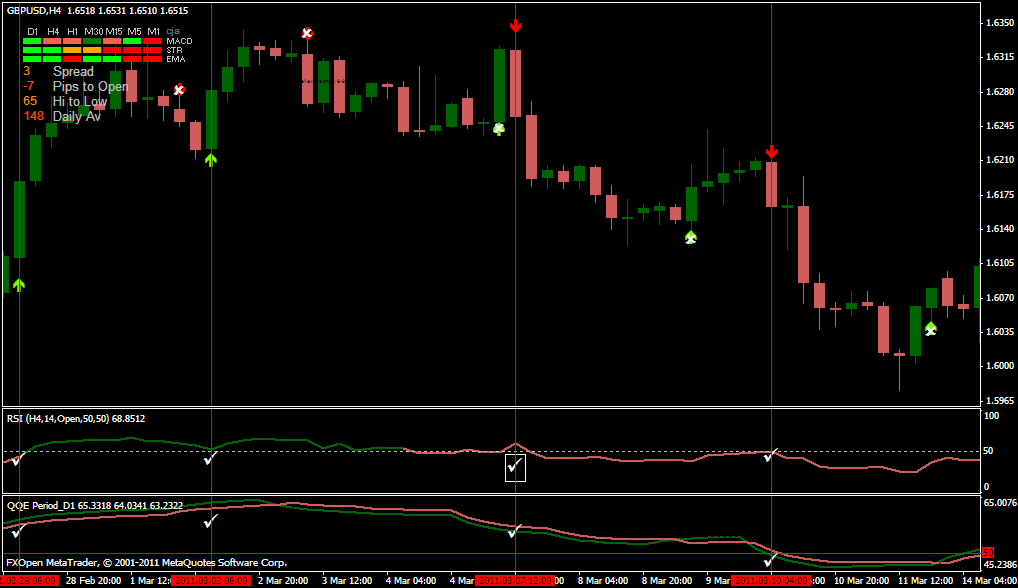1018x588 pixels.
Task: Click the white checkmark icon on the 4 Mar candle
Action: click(x=497, y=129)
